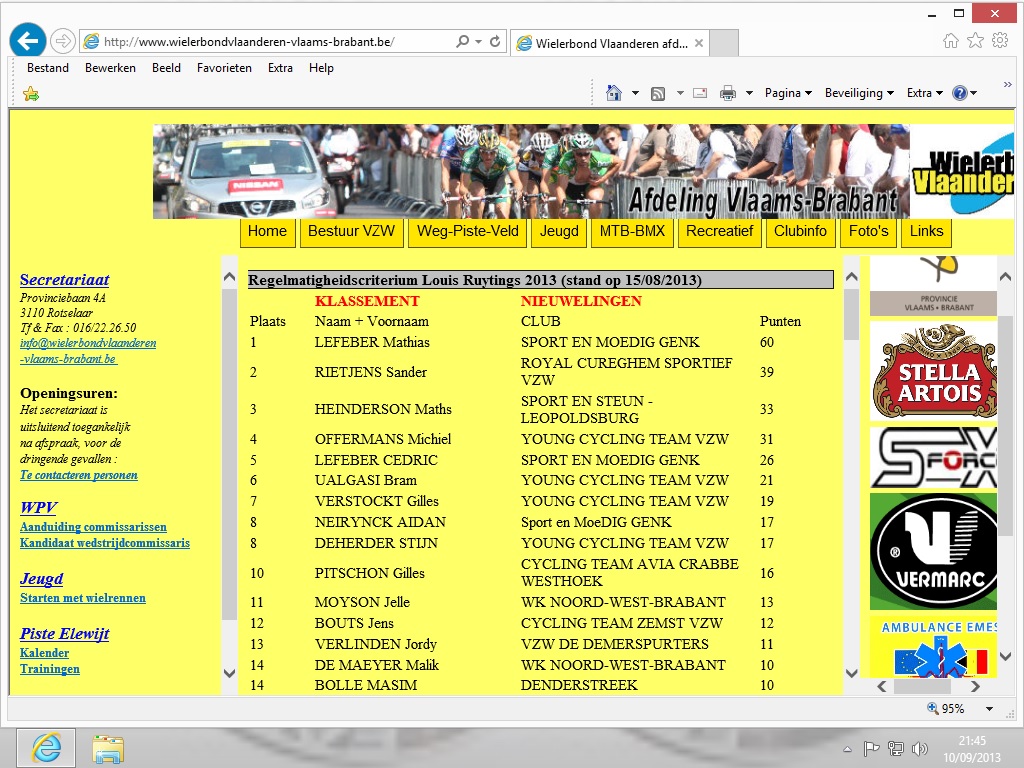Go back using the browser Back arrow
This screenshot has height=768, width=1024.
27,41
